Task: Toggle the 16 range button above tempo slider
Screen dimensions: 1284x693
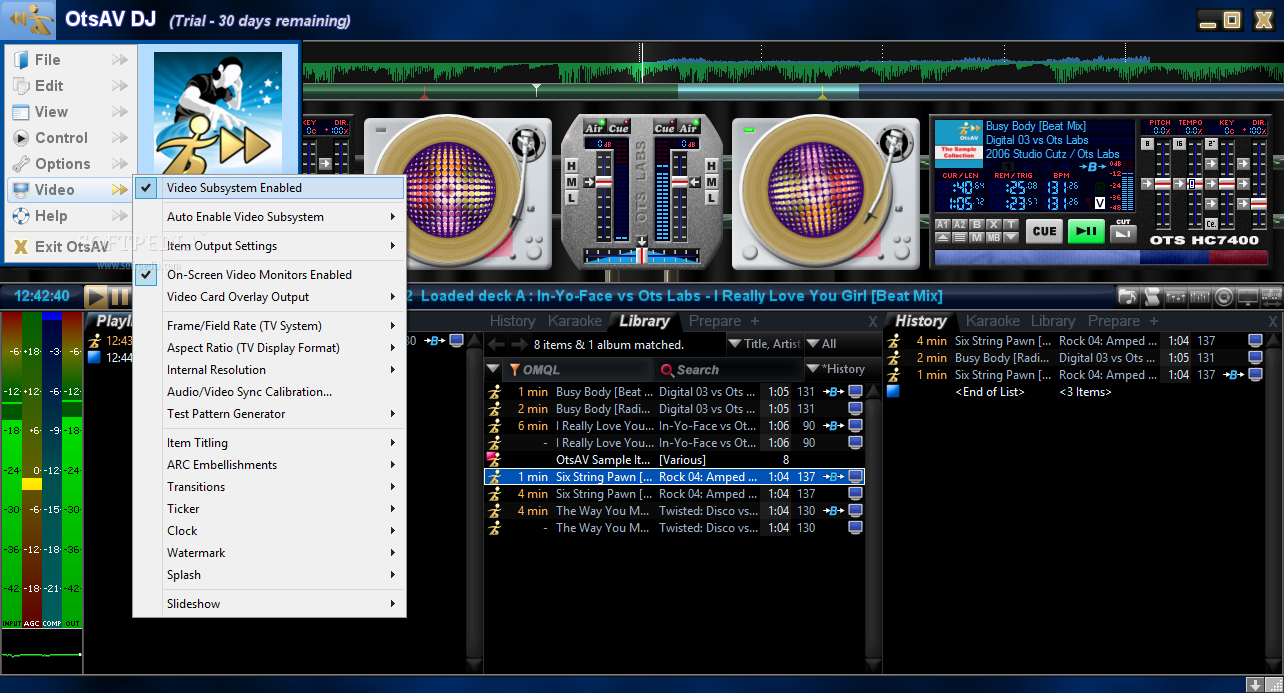Action: point(1179,144)
